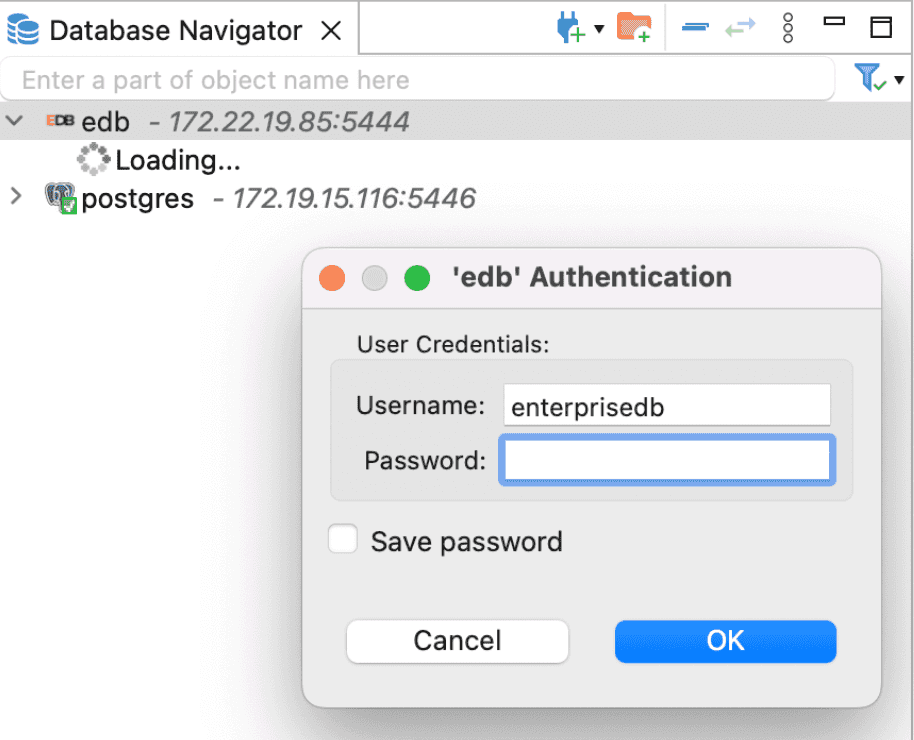Click the Collapse All toolbar icon
The width and height of the screenshot is (914, 740).
pyautogui.click(x=694, y=28)
